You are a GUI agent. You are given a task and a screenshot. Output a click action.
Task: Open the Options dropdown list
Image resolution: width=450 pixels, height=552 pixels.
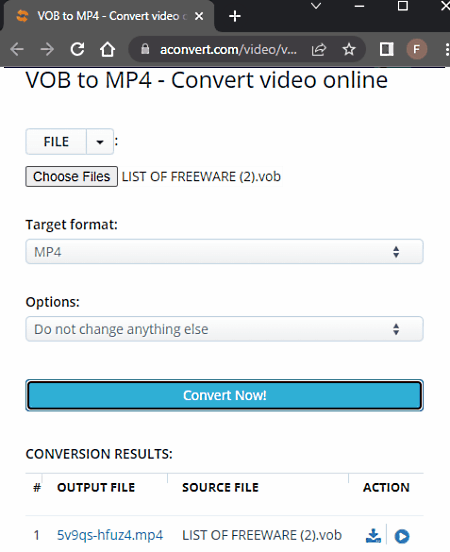pos(224,329)
